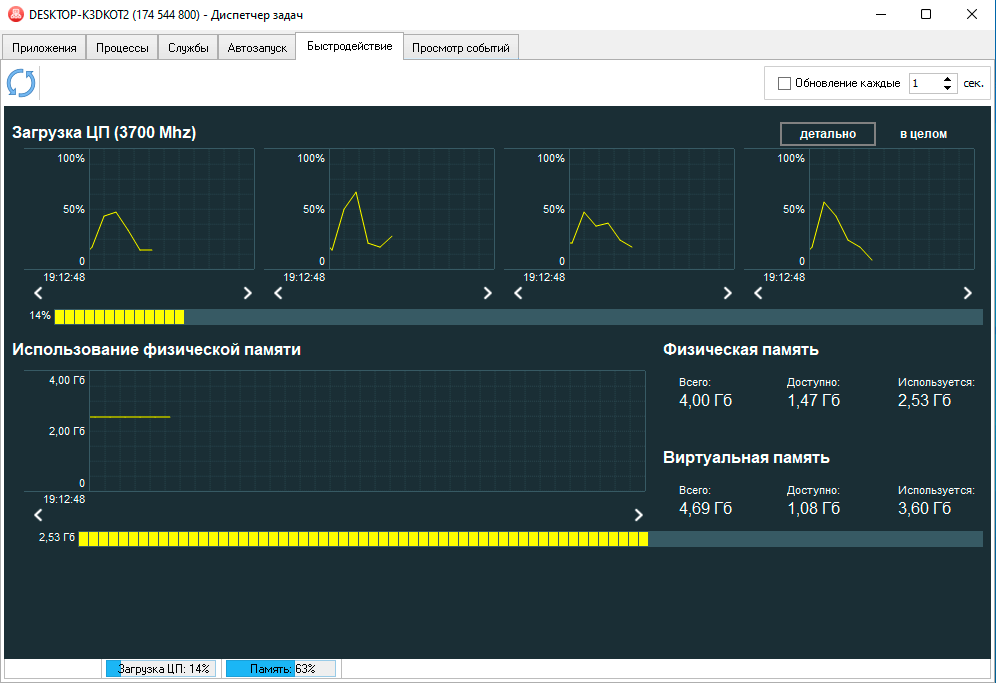996x683 pixels.
Task: Open the Процессы tab
Action: point(122,47)
